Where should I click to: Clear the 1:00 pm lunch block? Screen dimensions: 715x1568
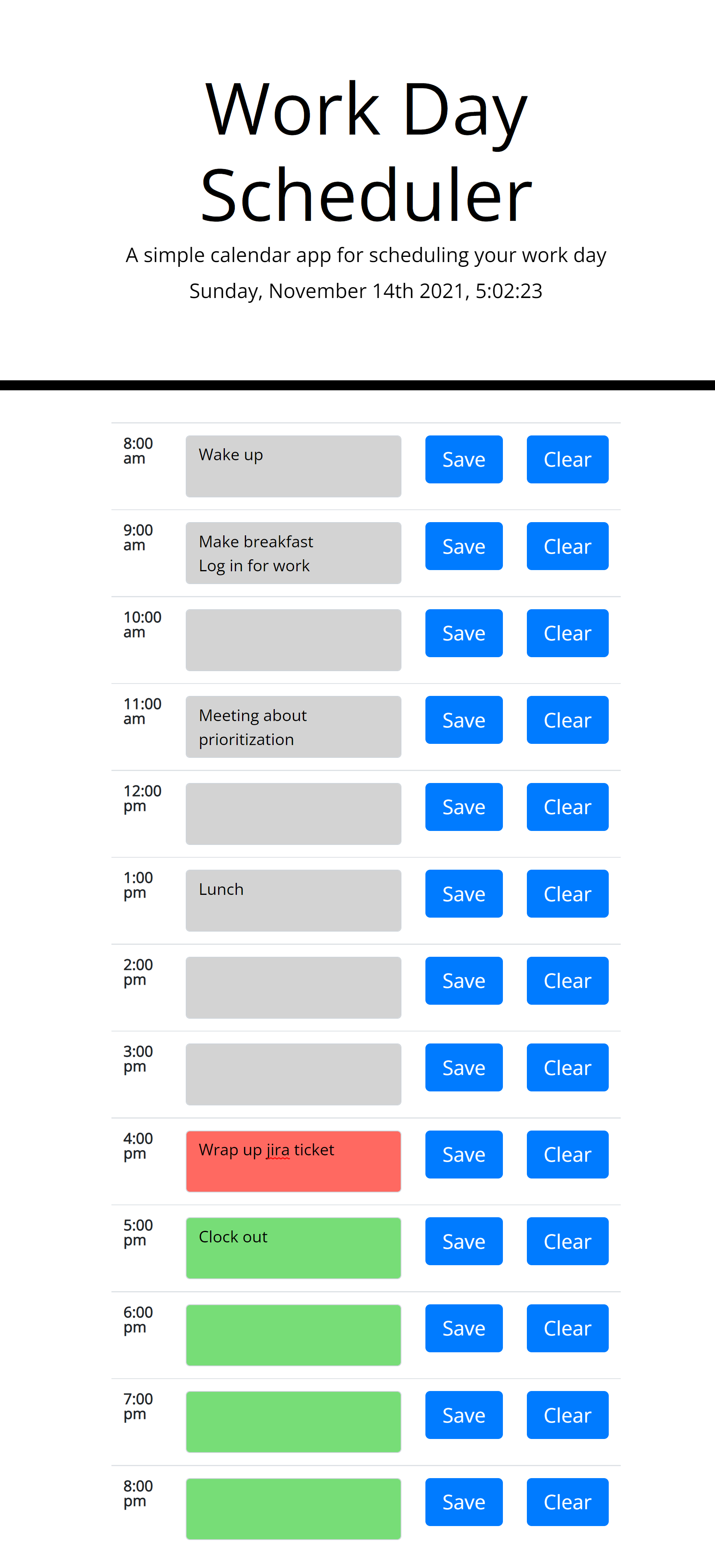coord(566,893)
